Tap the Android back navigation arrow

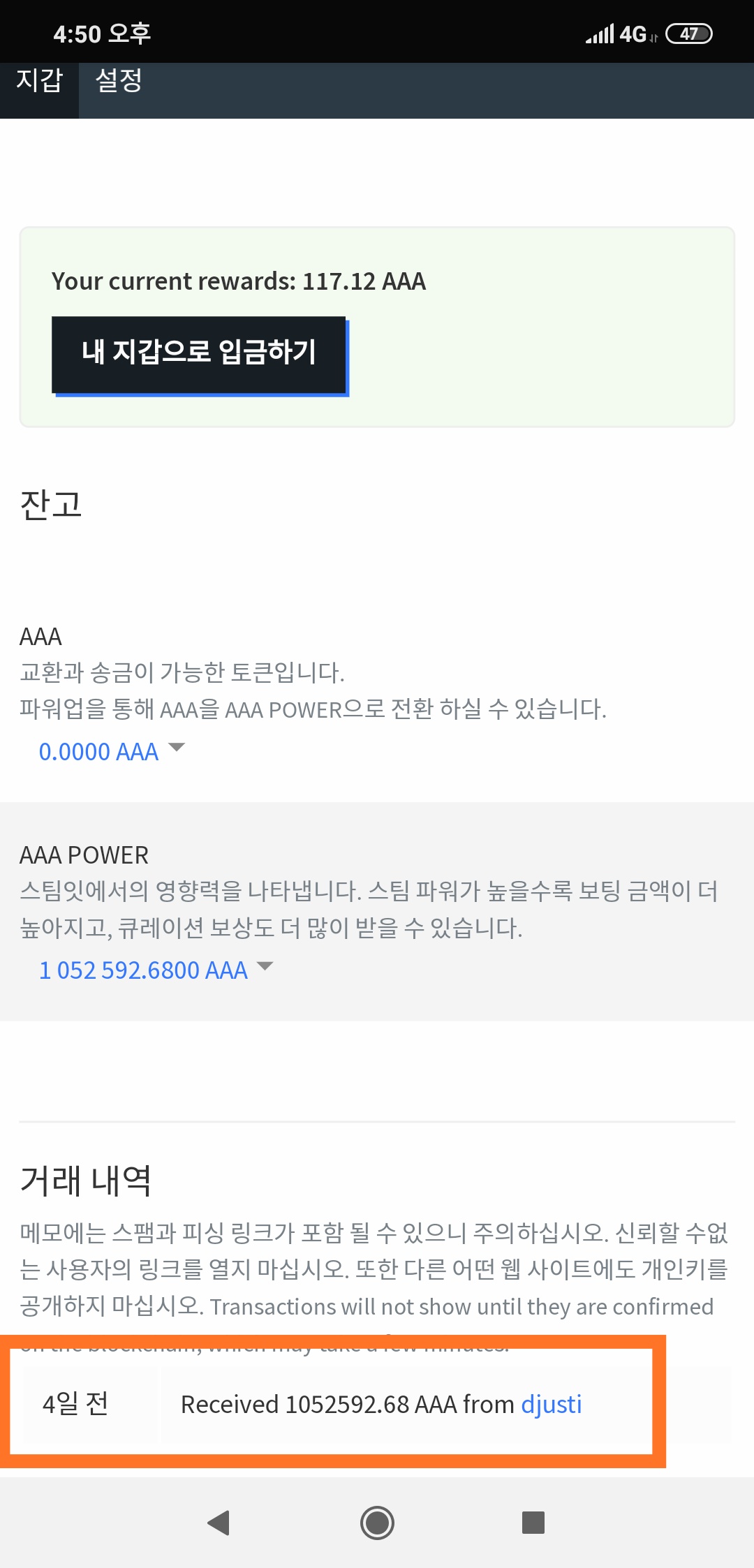(x=219, y=1522)
